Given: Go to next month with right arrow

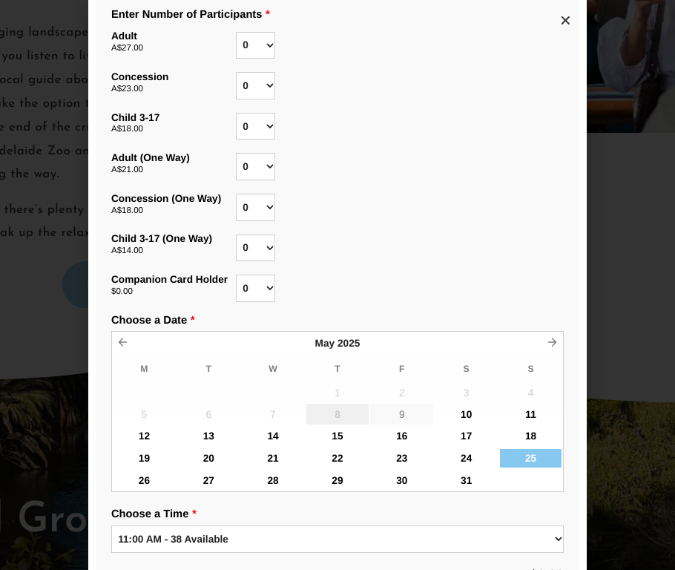Looking at the screenshot, I should point(552,342).
